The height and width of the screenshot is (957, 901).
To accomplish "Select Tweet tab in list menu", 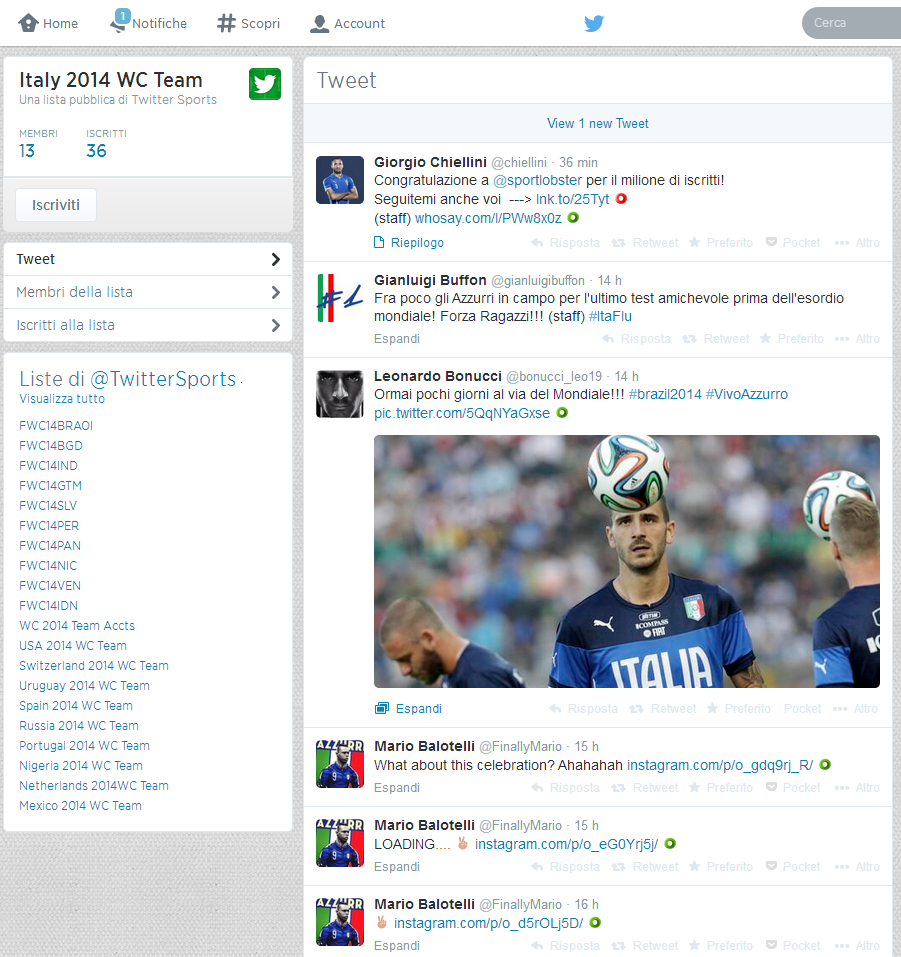I will tap(148, 259).
